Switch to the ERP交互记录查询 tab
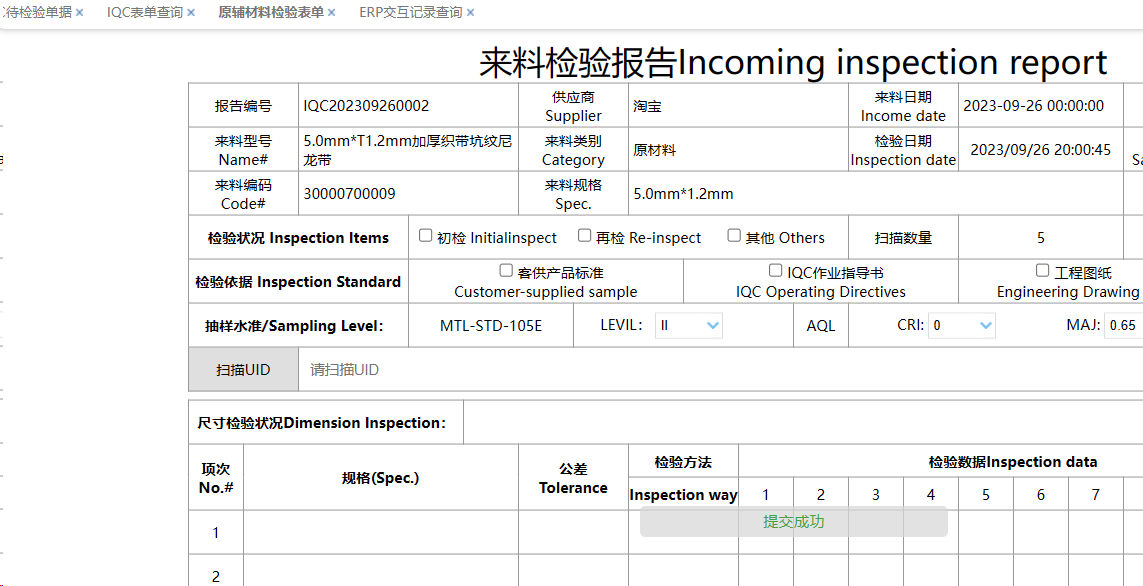 pyautogui.click(x=410, y=13)
